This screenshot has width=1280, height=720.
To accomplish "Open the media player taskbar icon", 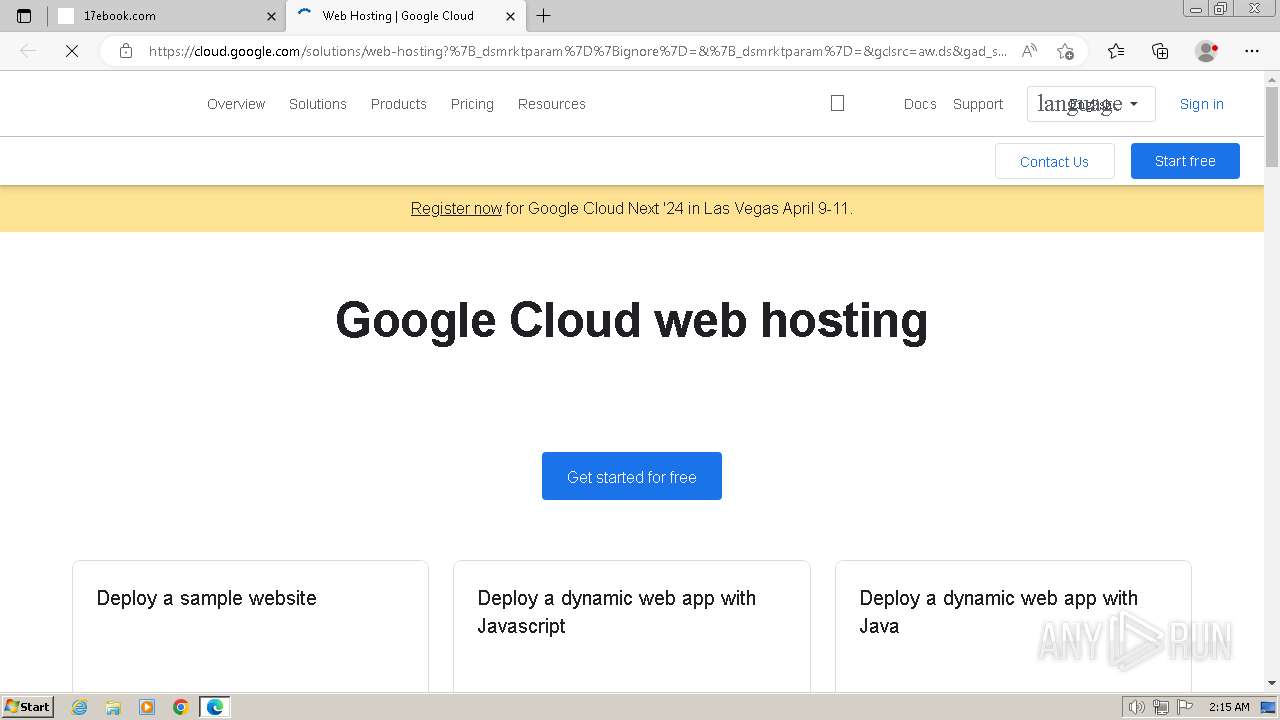I will coord(147,707).
